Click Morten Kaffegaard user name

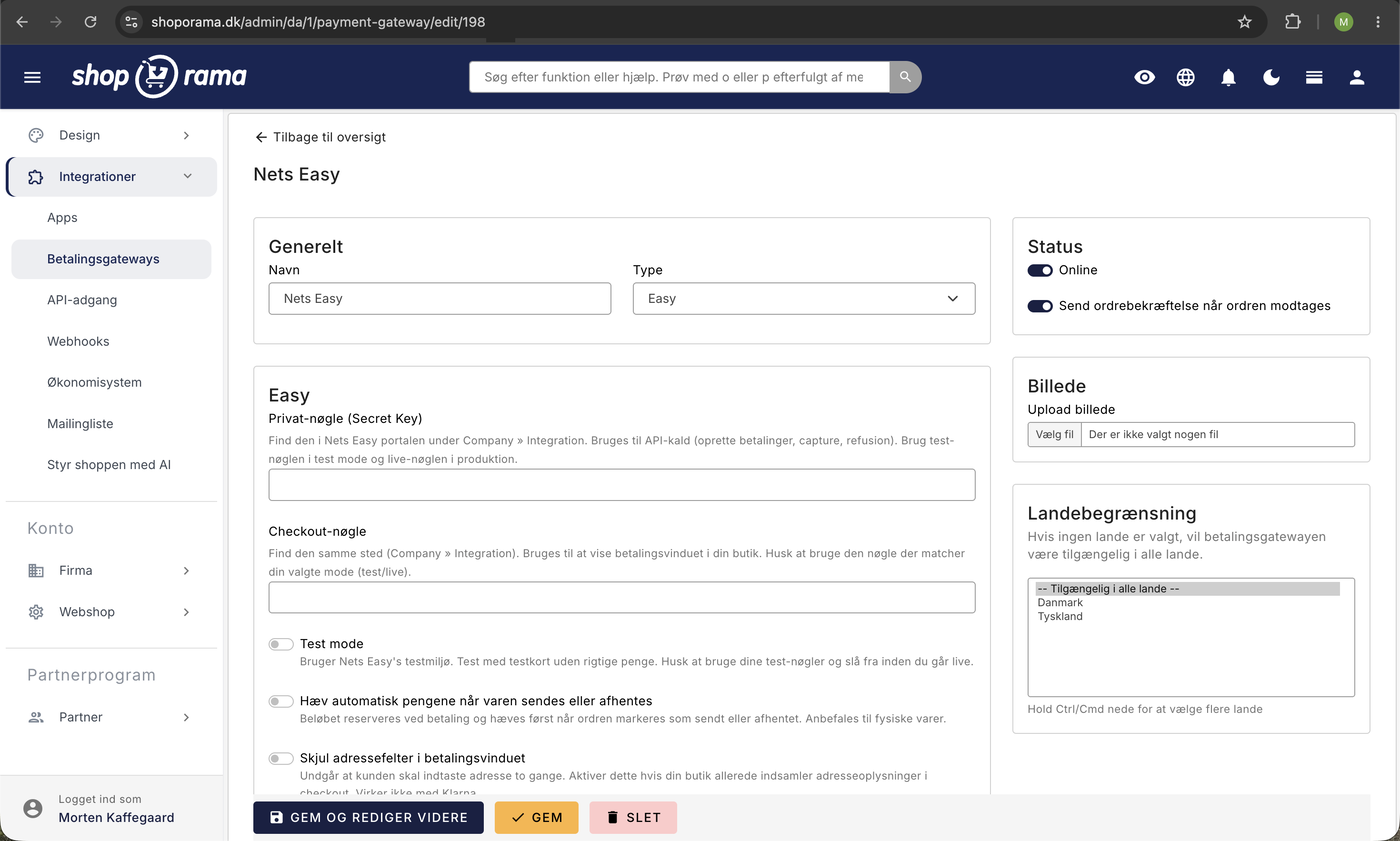116,818
